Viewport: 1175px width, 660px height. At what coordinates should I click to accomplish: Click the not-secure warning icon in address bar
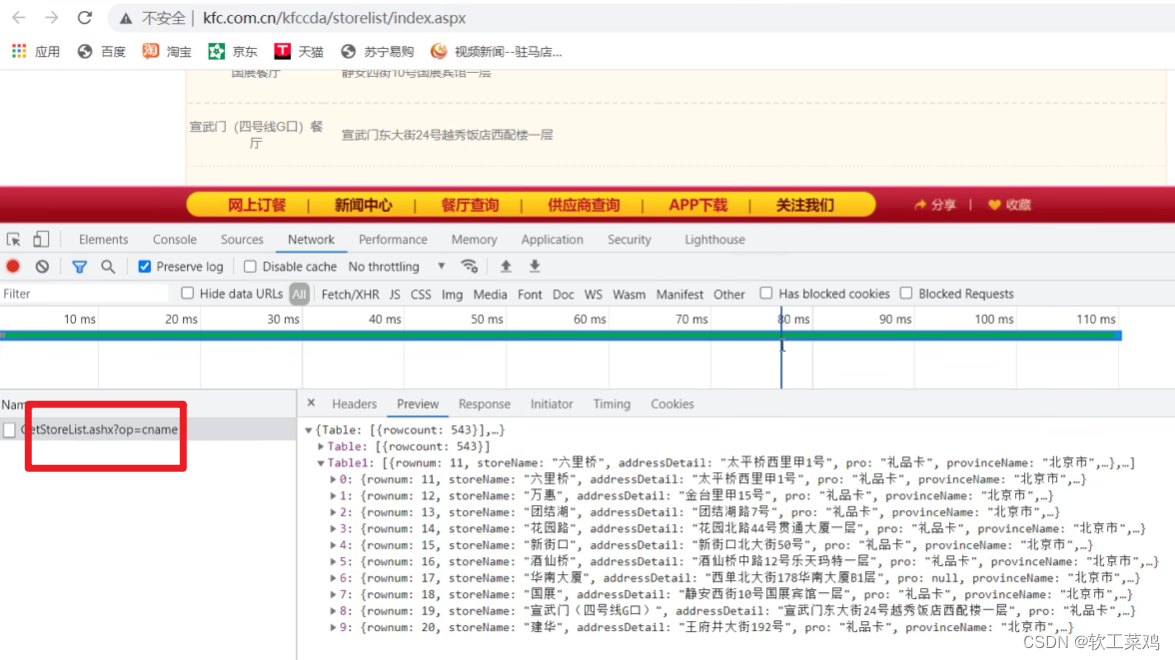point(126,18)
